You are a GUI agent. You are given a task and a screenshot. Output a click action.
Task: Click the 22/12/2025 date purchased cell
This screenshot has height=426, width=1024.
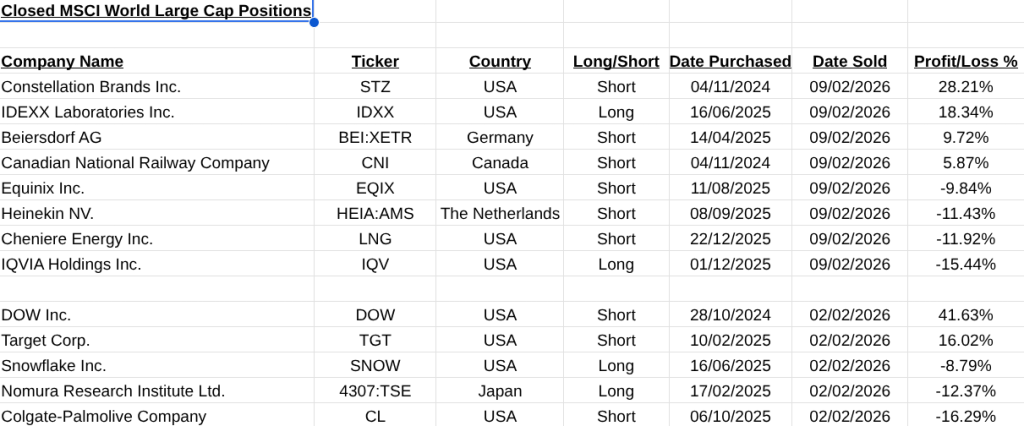pos(730,239)
